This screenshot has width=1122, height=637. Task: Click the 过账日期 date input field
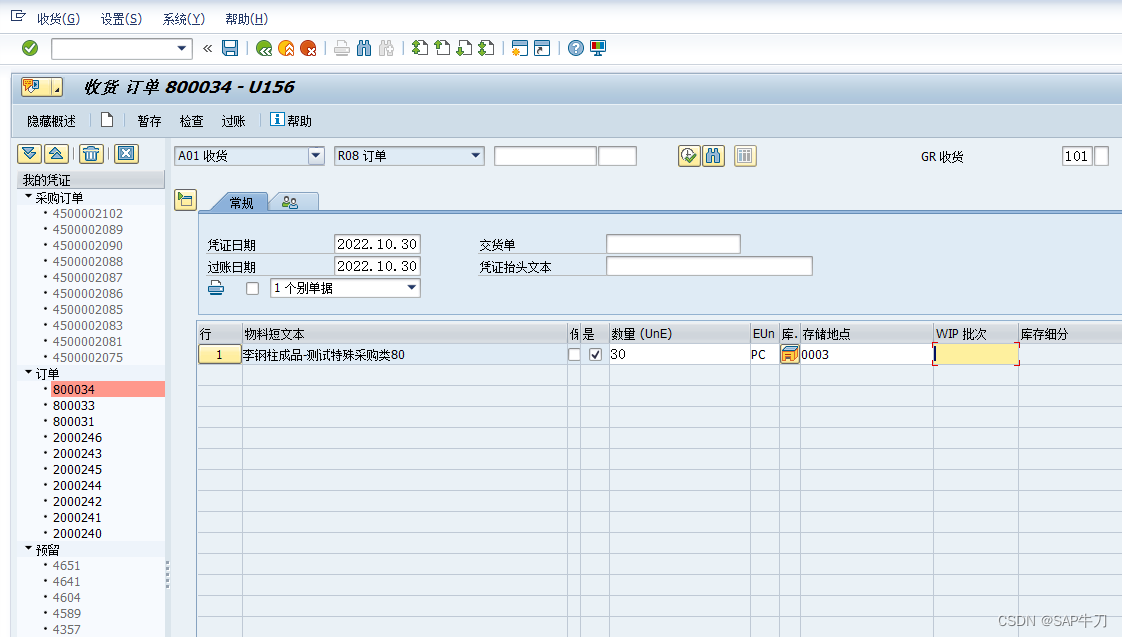coord(377,266)
